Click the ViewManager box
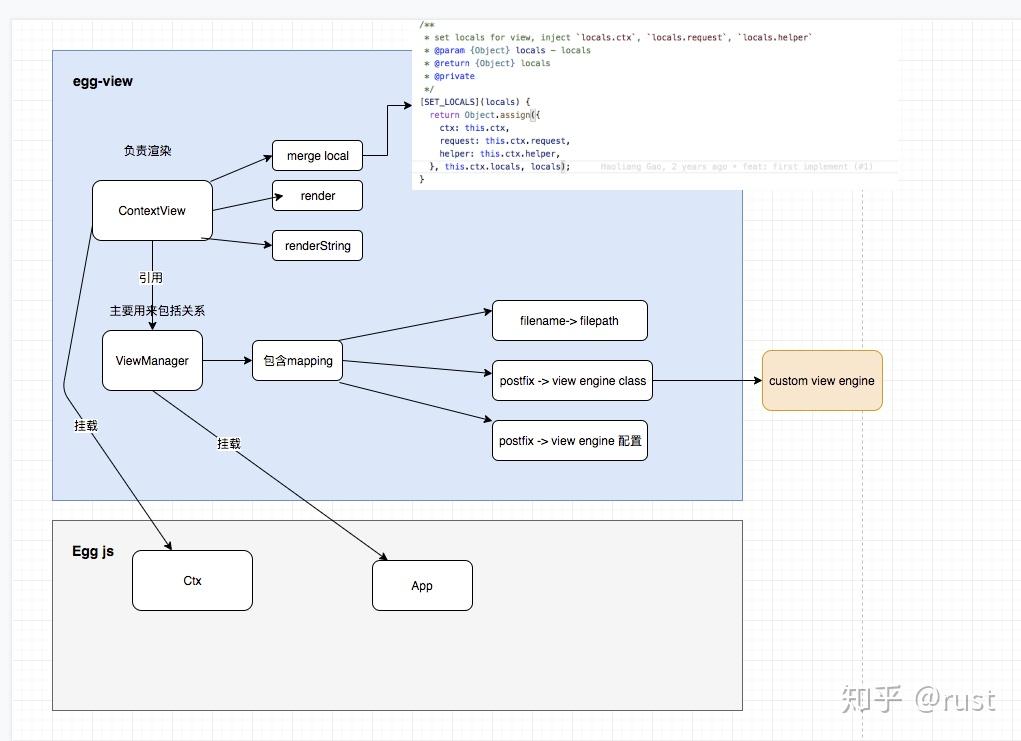The width and height of the screenshot is (1021, 741). (x=152, y=361)
